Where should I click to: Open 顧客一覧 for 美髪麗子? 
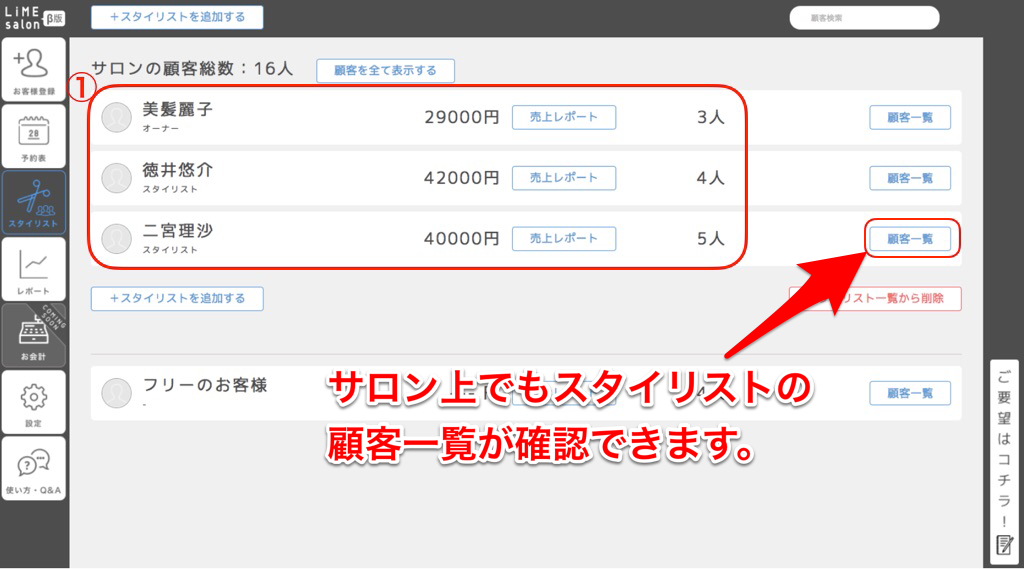[909, 117]
